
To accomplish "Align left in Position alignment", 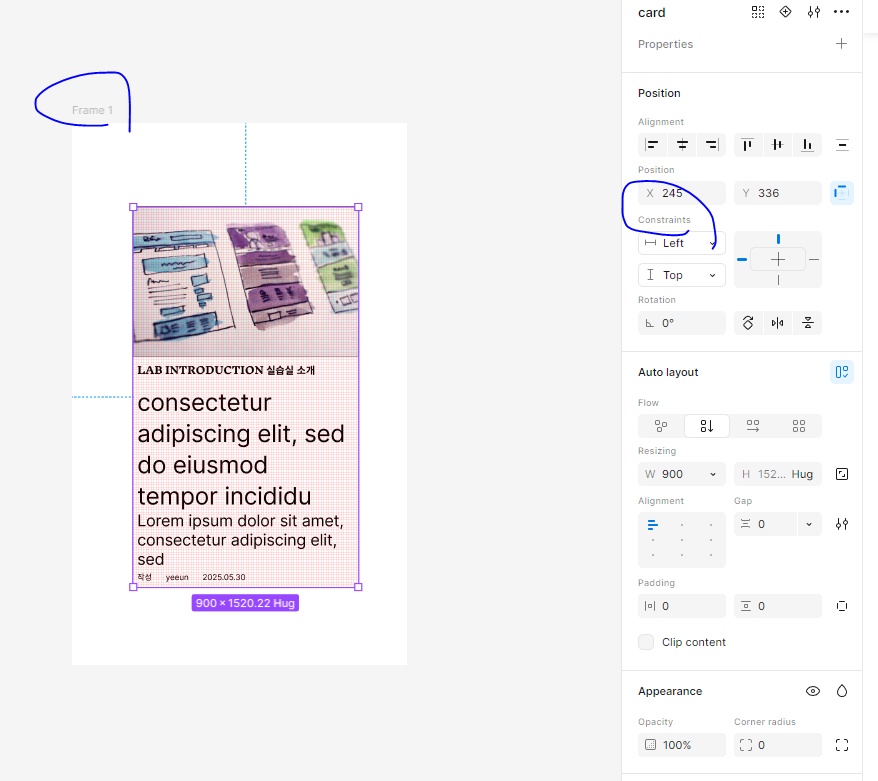I will (652, 145).
